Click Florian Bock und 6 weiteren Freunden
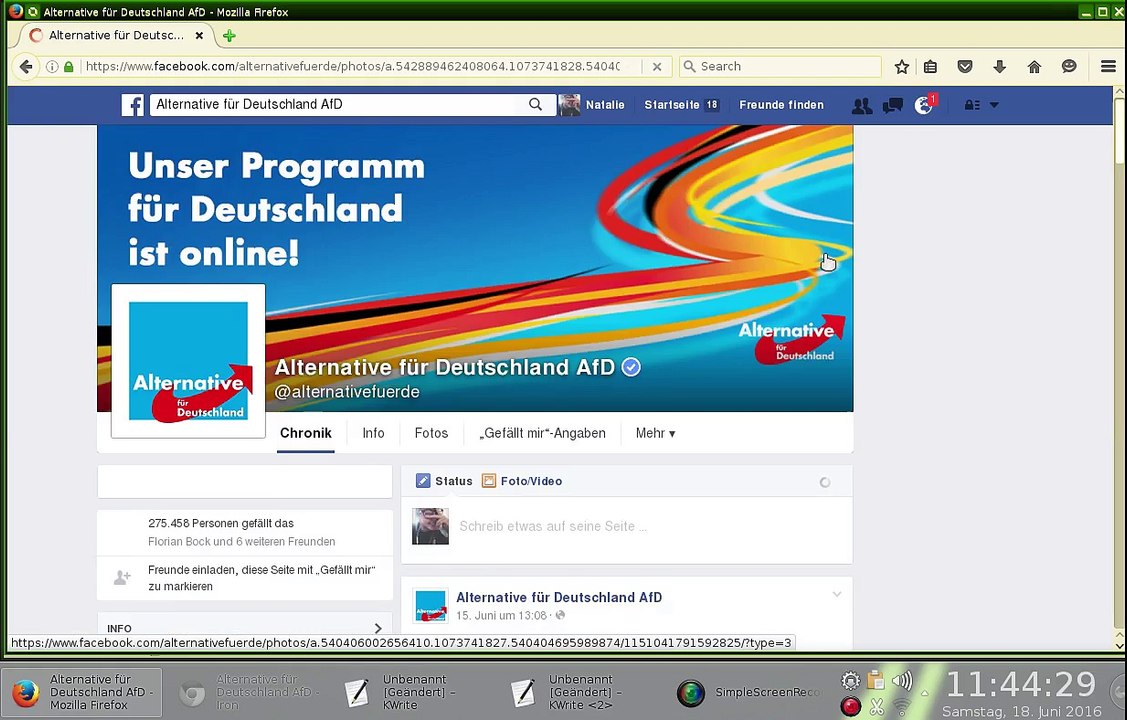Image resolution: width=1127 pixels, height=720 pixels. pos(242,542)
